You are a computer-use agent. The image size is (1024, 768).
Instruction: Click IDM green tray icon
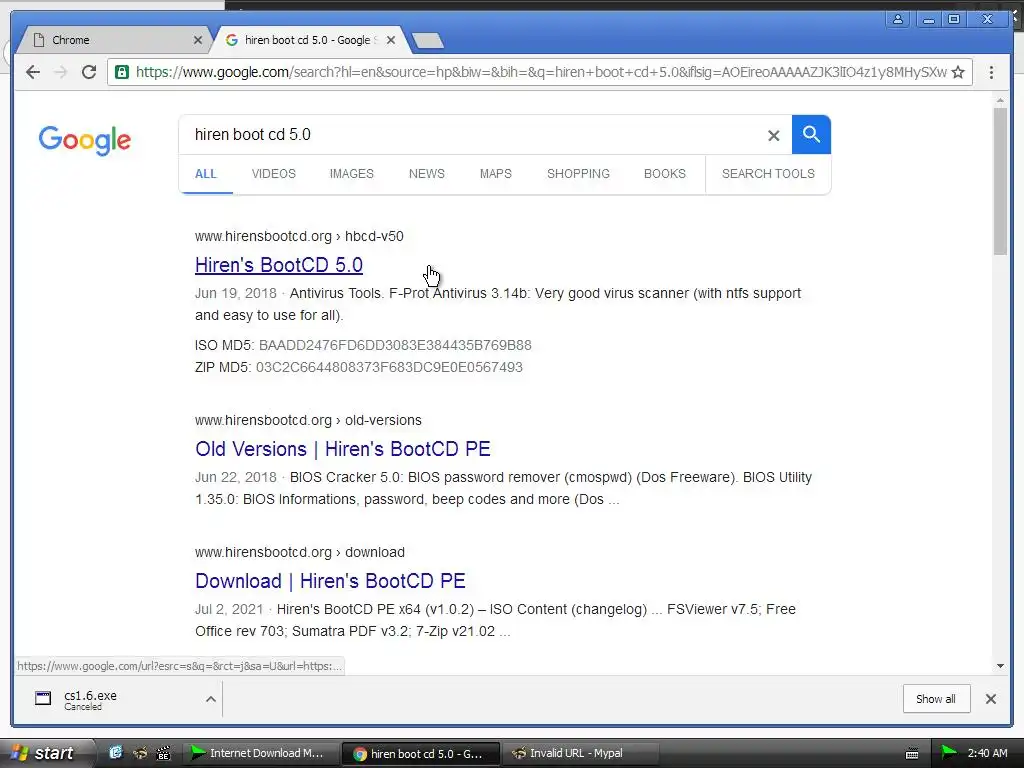pyautogui.click(x=948, y=753)
